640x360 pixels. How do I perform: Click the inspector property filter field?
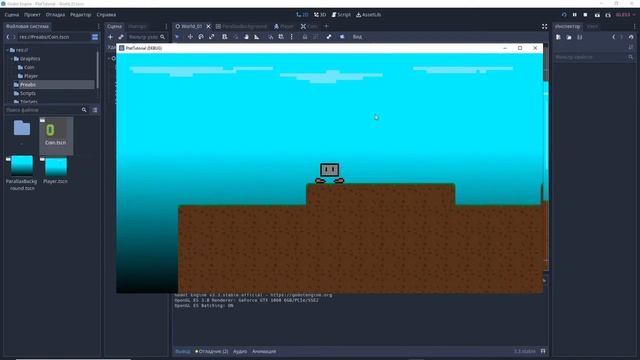point(594,57)
